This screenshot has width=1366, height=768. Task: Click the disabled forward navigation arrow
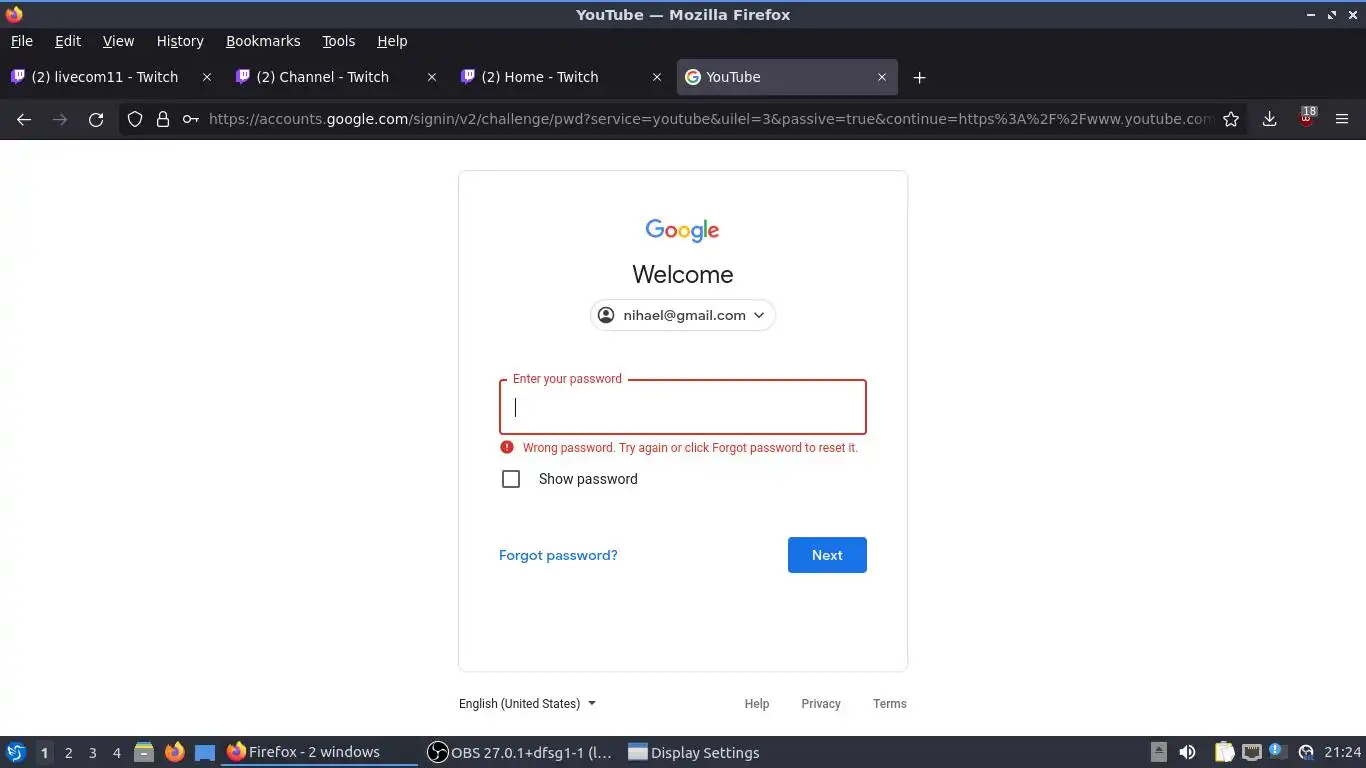pyautogui.click(x=60, y=119)
